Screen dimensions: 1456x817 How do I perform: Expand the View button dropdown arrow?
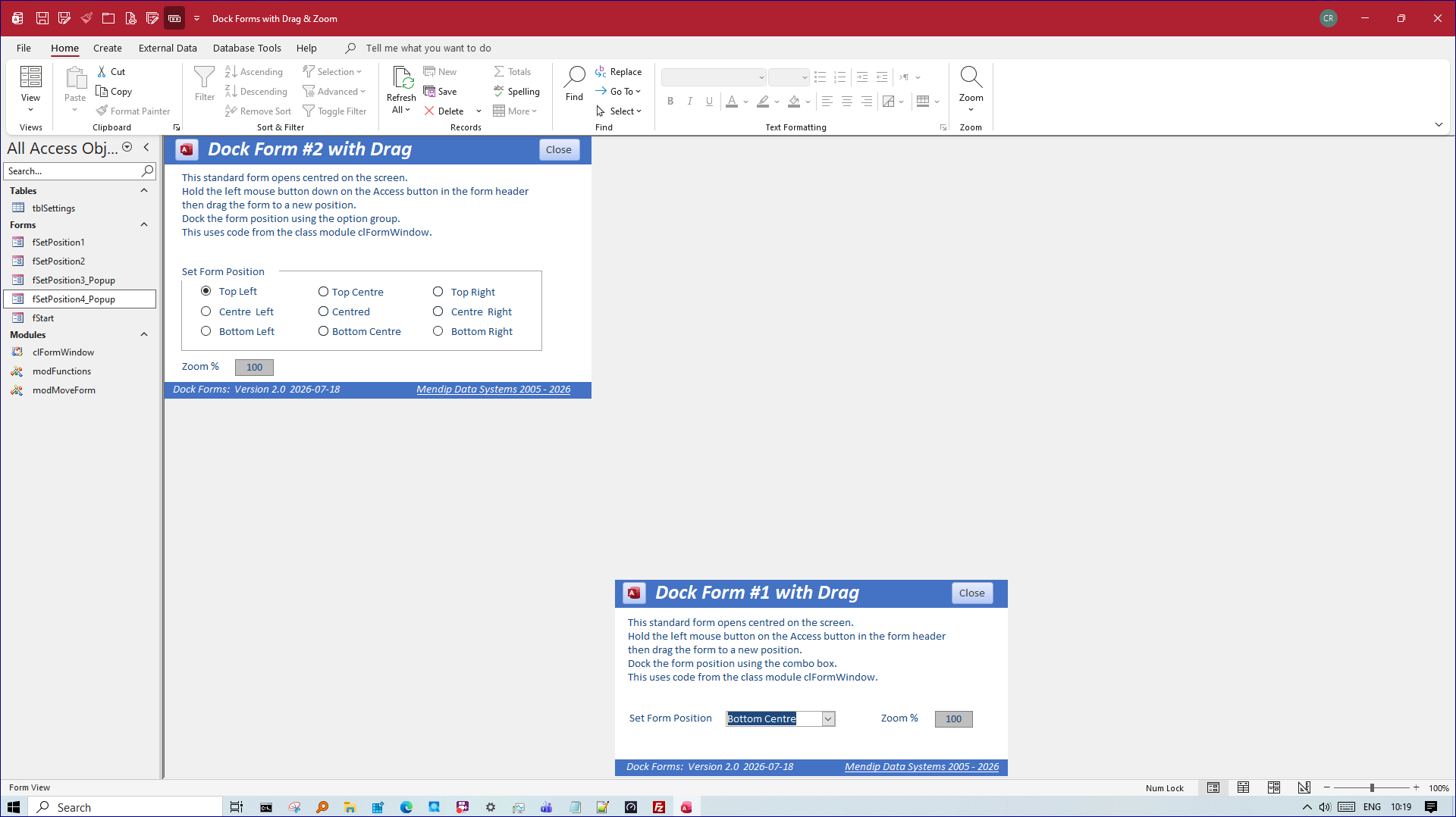click(30, 111)
